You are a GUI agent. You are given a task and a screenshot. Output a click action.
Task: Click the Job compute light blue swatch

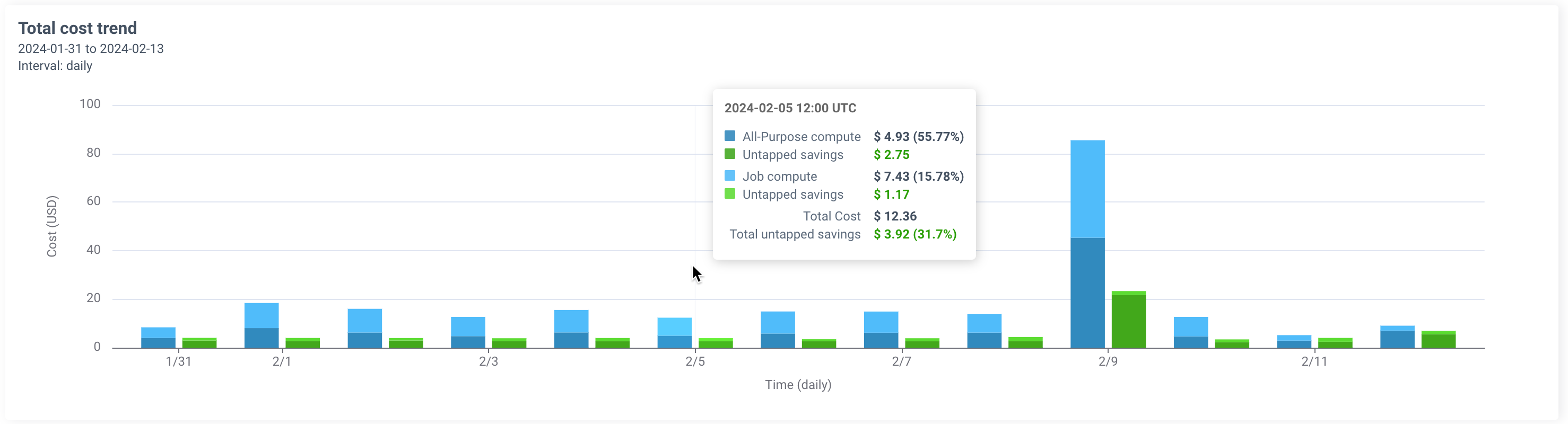click(729, 176)
